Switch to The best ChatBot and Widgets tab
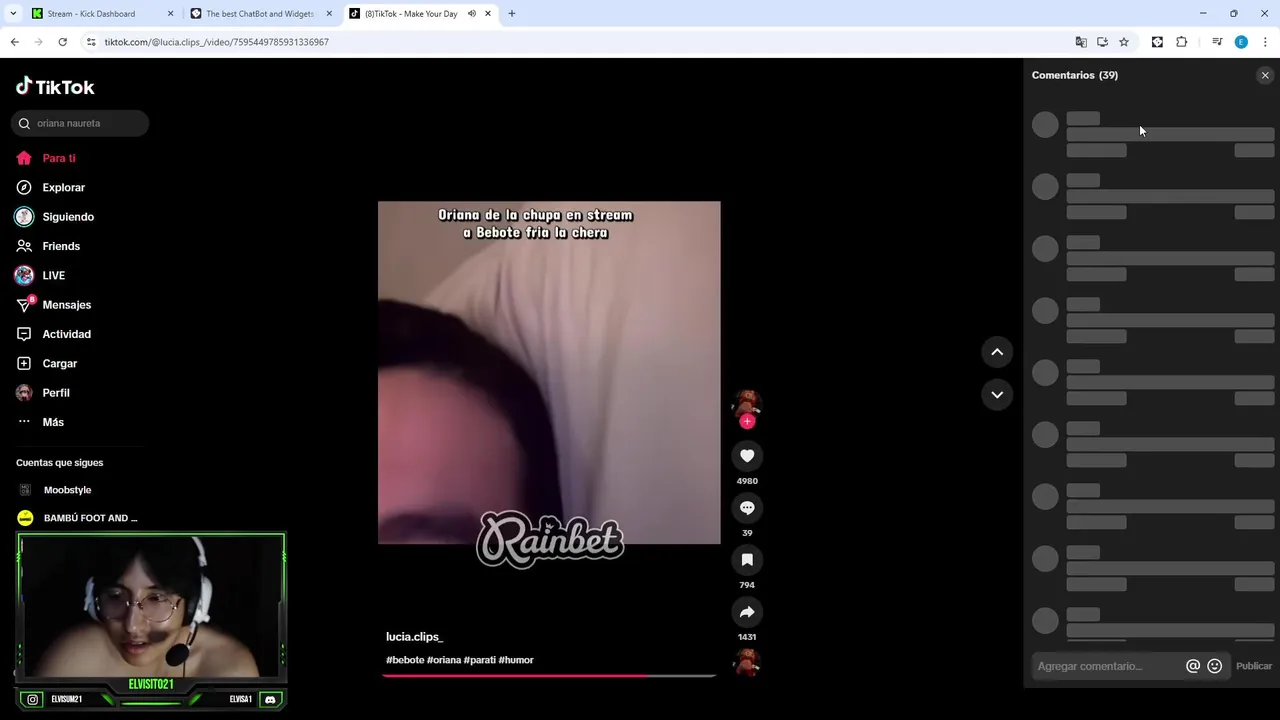This screenshot has height=720, width=1280. [259, 14]
